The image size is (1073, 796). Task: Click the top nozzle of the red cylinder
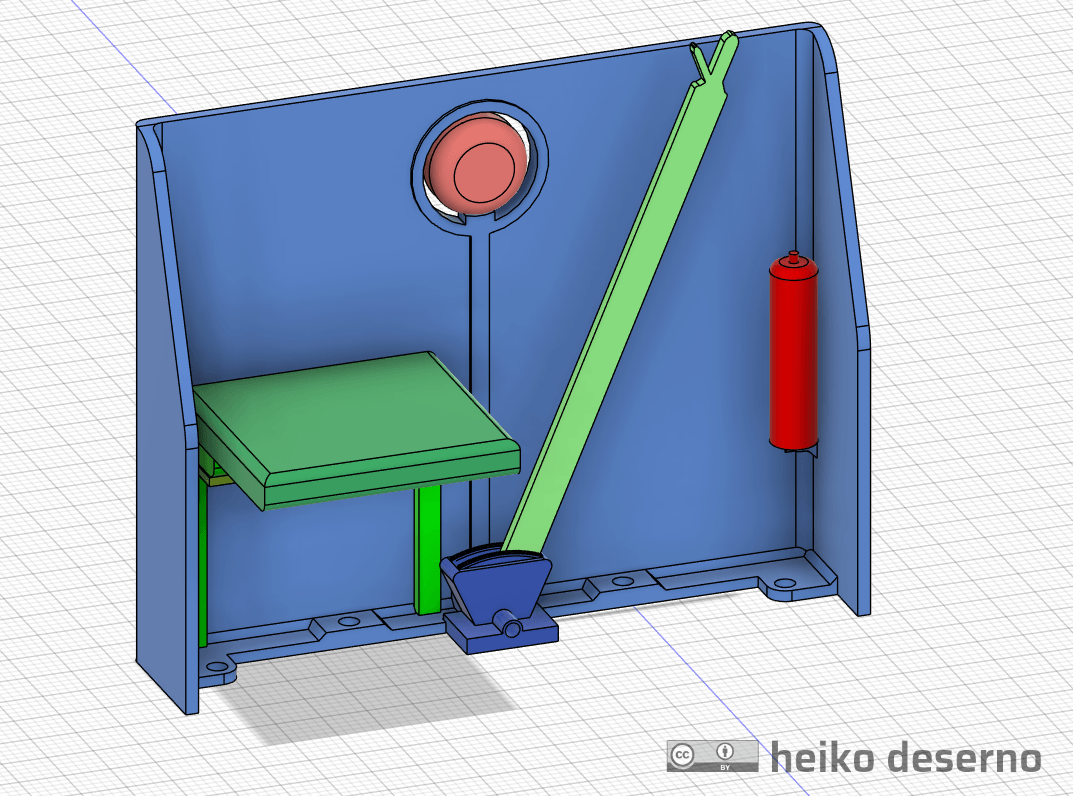794,257
